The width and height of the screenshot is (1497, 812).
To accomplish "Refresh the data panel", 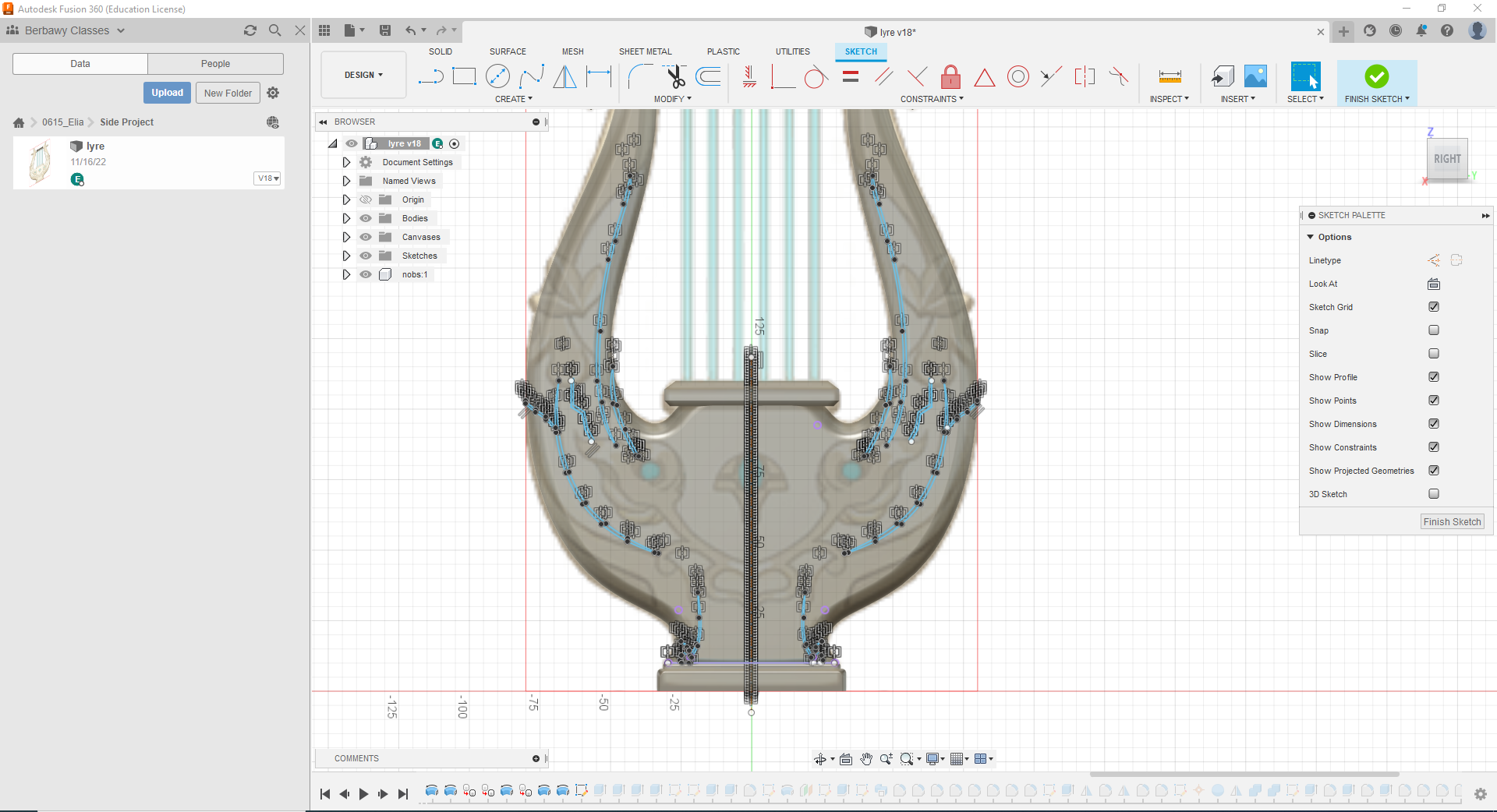I will click(250, 30).
